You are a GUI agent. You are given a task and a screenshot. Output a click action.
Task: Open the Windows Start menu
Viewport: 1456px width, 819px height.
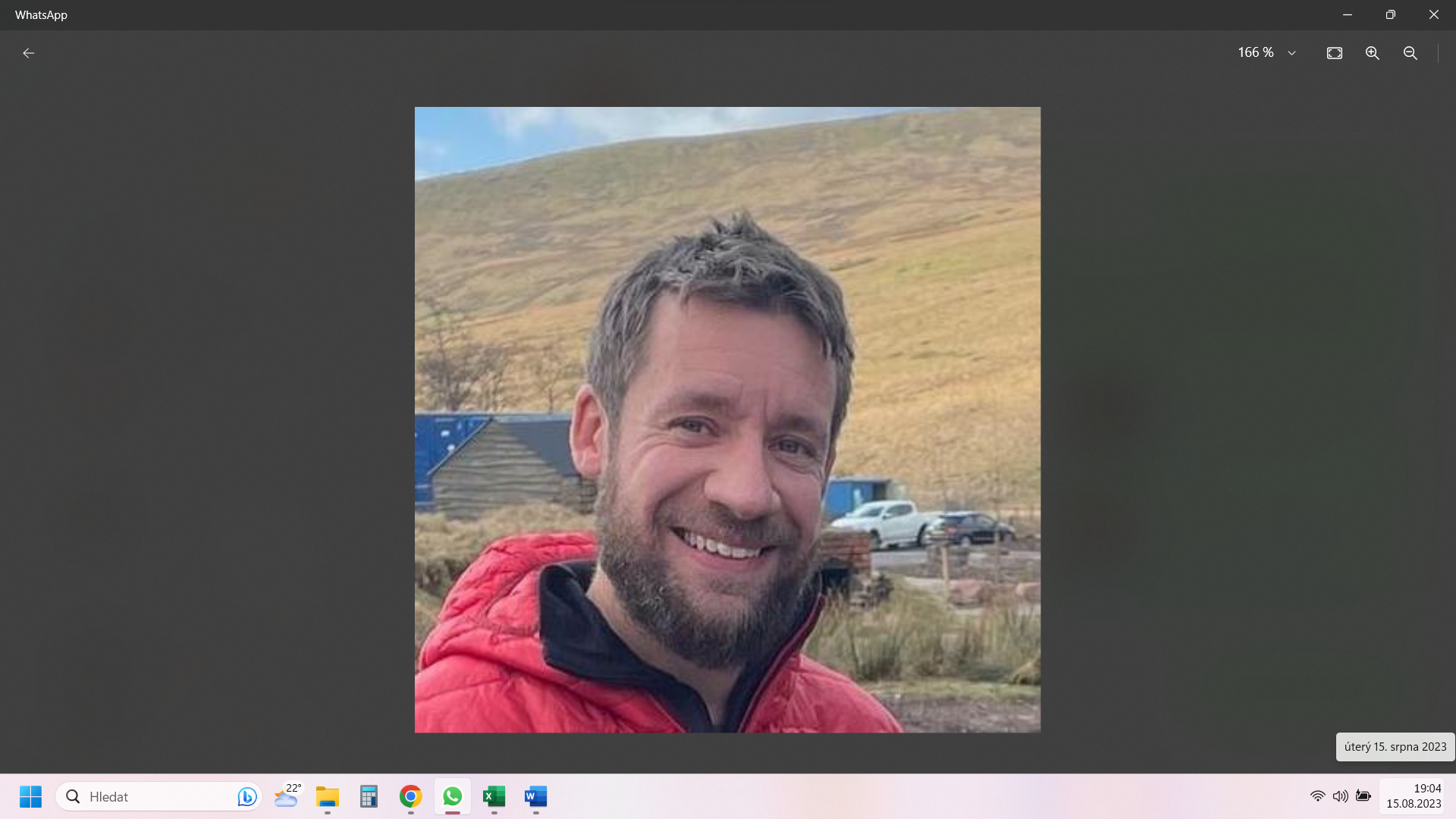tap(30, 796)
